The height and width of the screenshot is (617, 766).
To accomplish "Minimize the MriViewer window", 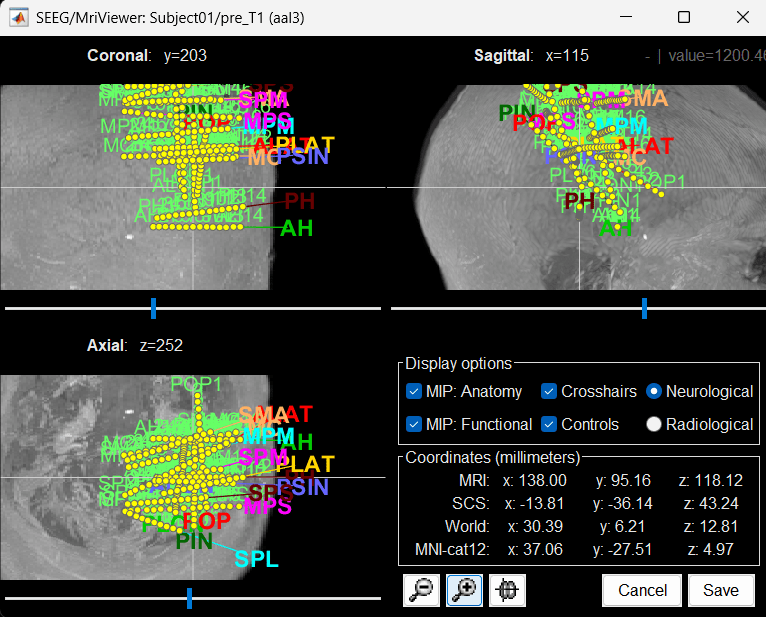I will (625, 17).
